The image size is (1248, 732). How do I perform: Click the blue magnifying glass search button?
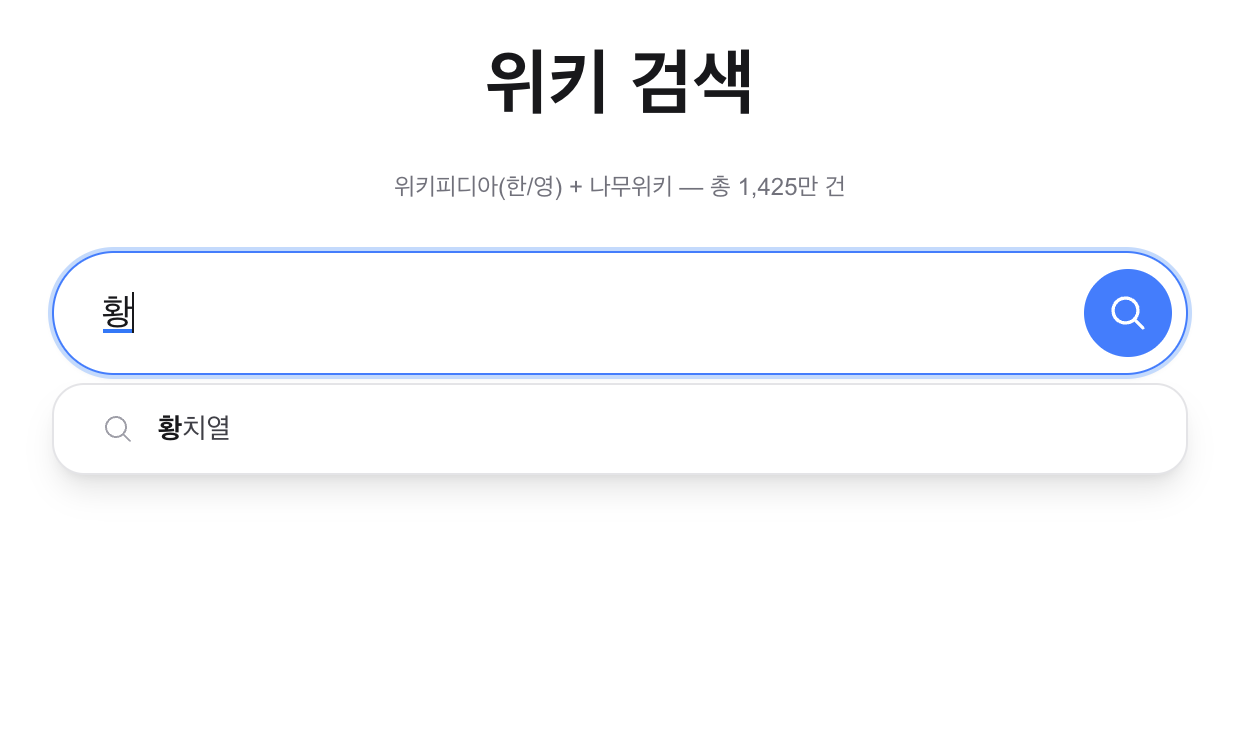pos(1128,312)
